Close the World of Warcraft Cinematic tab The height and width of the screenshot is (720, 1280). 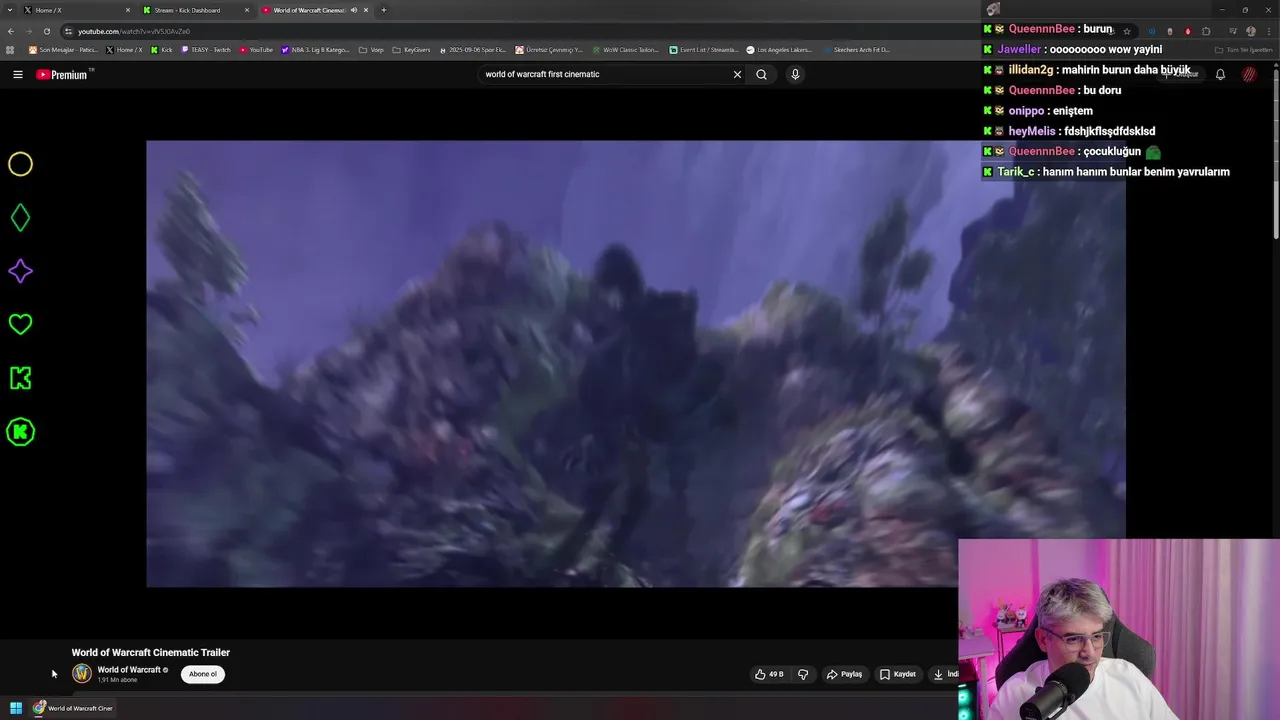(366, 10)
